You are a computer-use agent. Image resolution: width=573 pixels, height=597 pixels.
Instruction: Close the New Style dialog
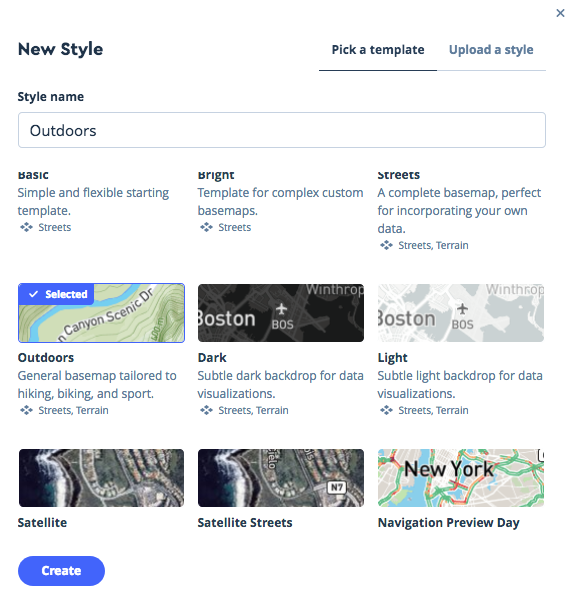click(x=560, y=13)
